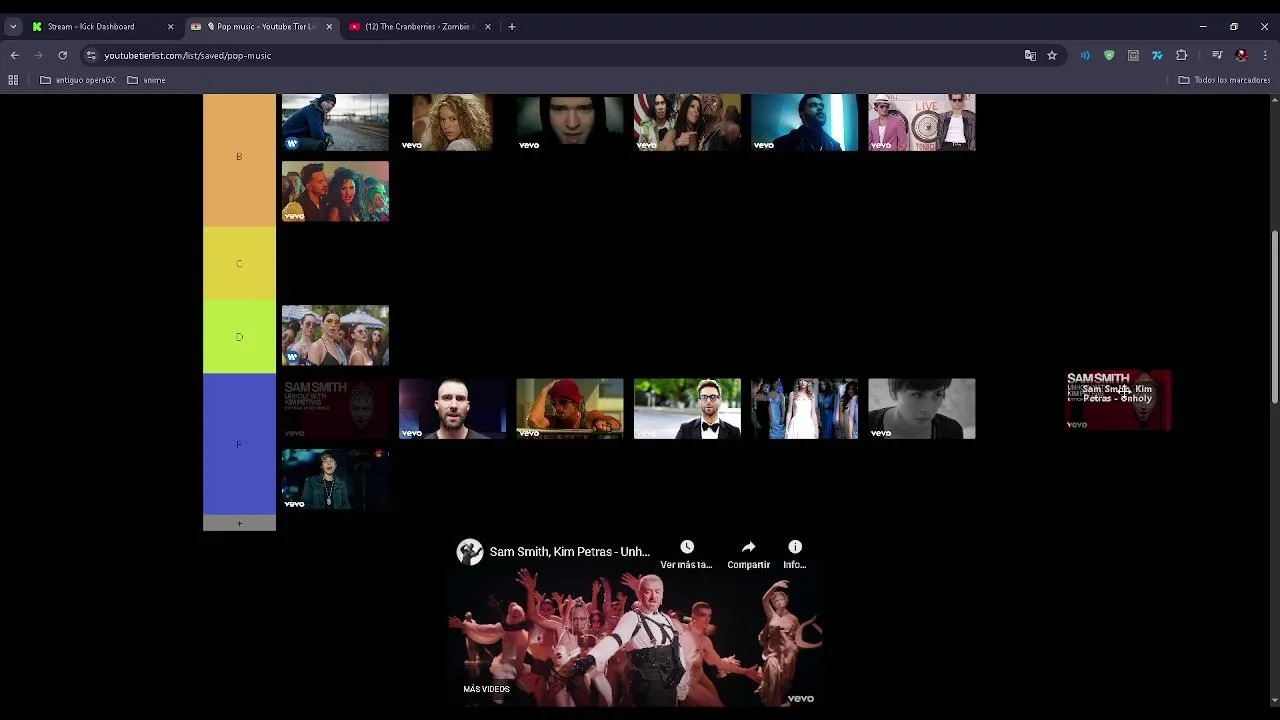Open the Chrome profile avatar
This screenshot has height=720, width=1280.
1241,56
